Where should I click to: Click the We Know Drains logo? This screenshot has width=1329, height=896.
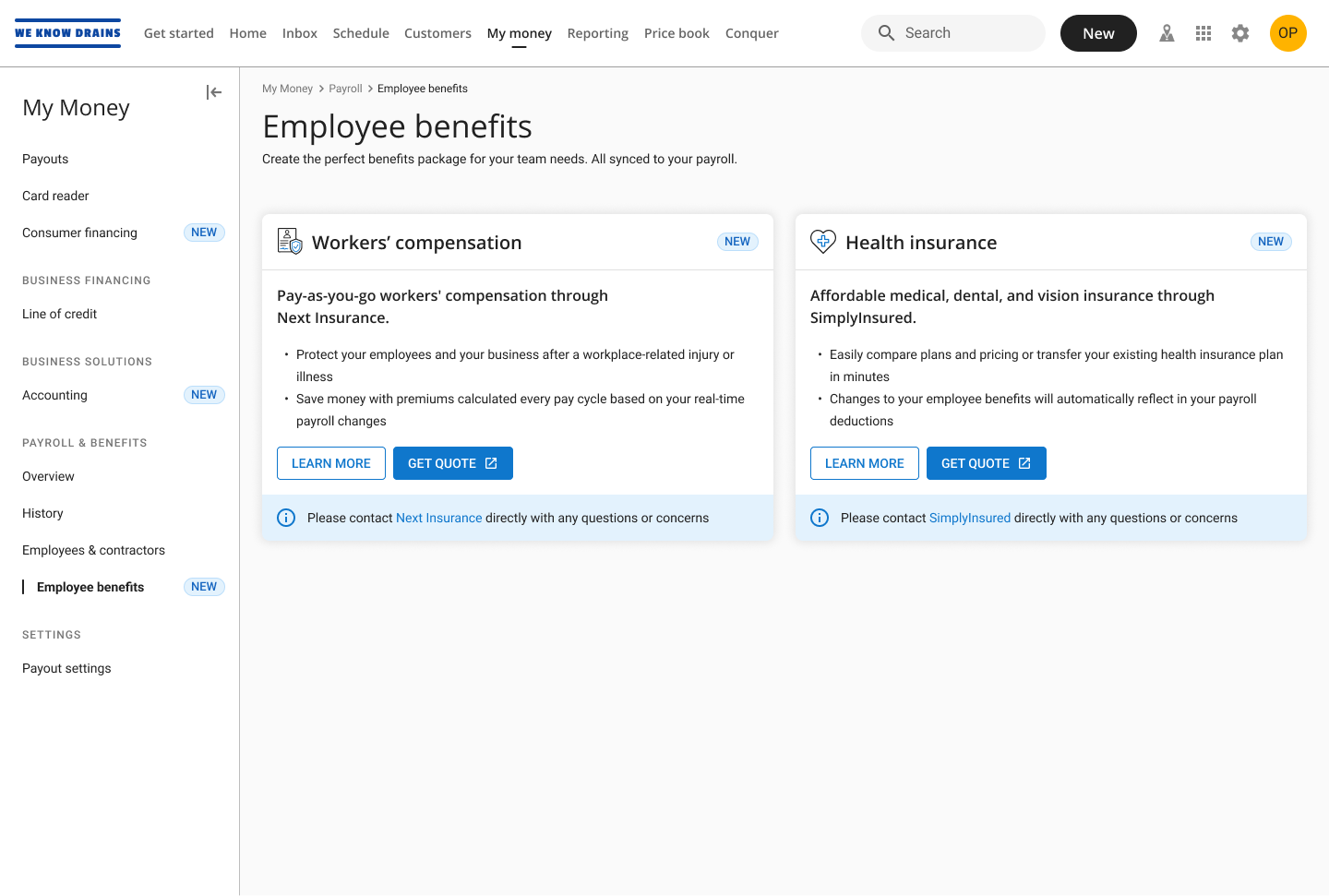coord(68,33)
